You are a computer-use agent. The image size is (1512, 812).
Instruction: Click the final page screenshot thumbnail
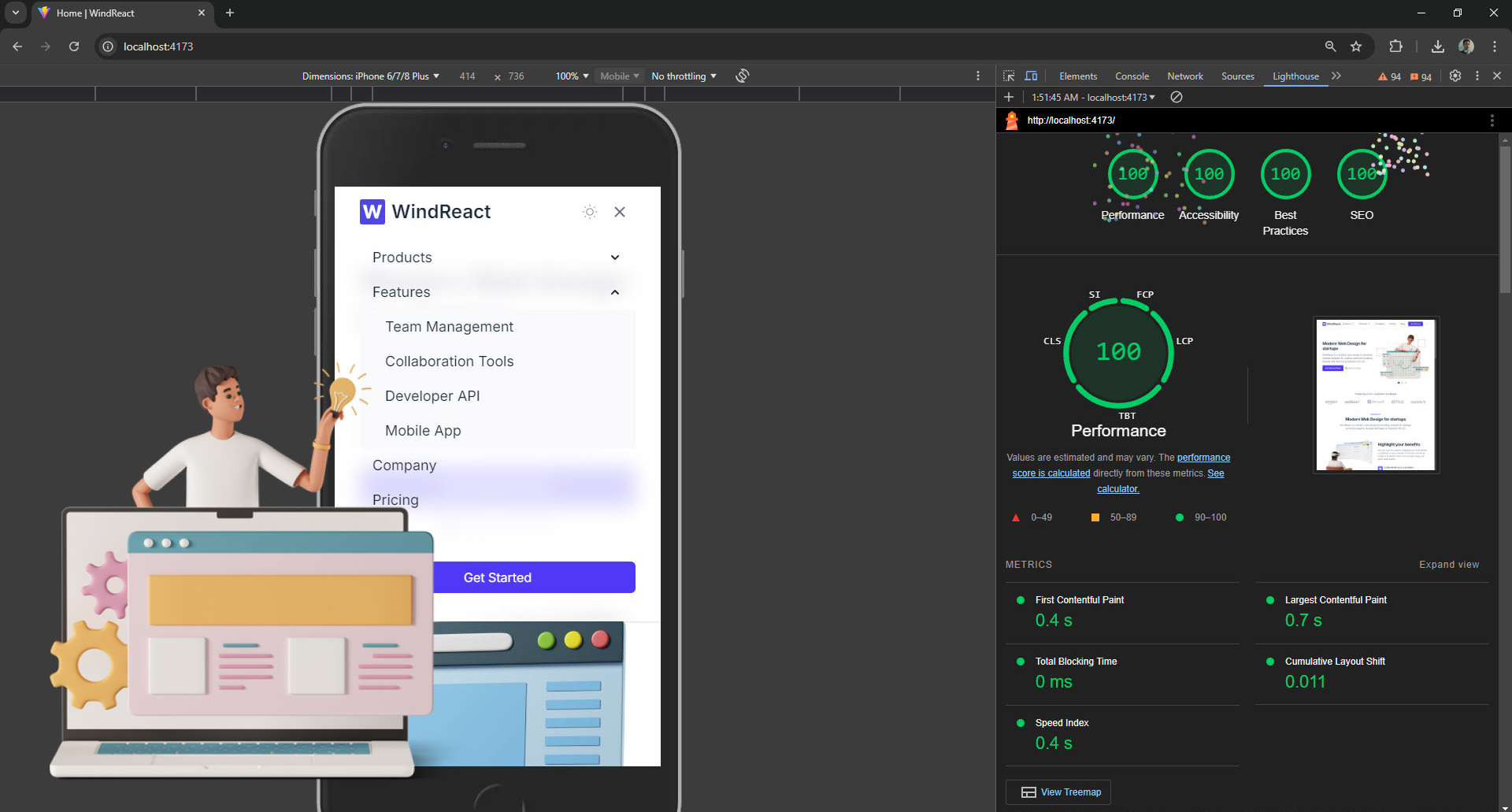[1377, 395]
